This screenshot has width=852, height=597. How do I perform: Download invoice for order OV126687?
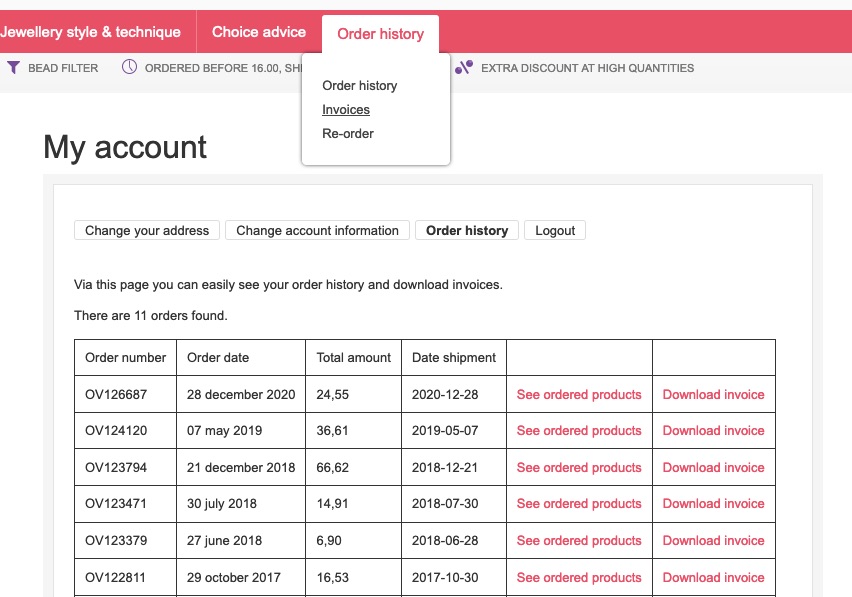click(x=713, y=395)
